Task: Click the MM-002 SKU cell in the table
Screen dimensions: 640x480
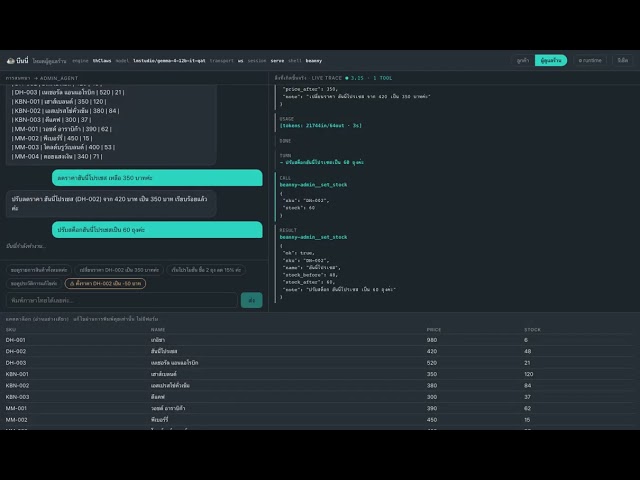Action: [x=17, y=420]
